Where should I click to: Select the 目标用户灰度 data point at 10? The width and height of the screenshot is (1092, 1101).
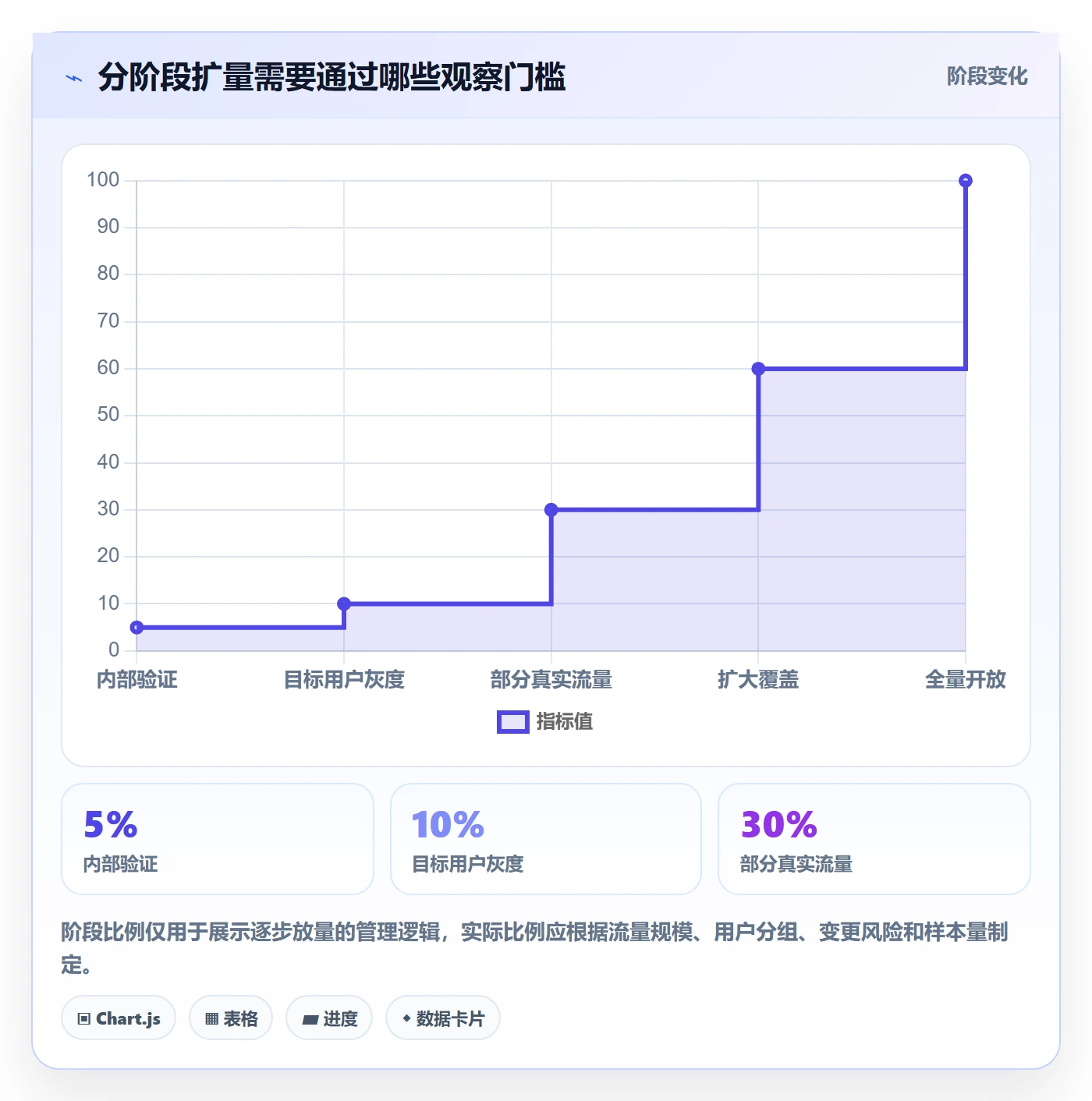pyautogui.click(x=344, y=604)
